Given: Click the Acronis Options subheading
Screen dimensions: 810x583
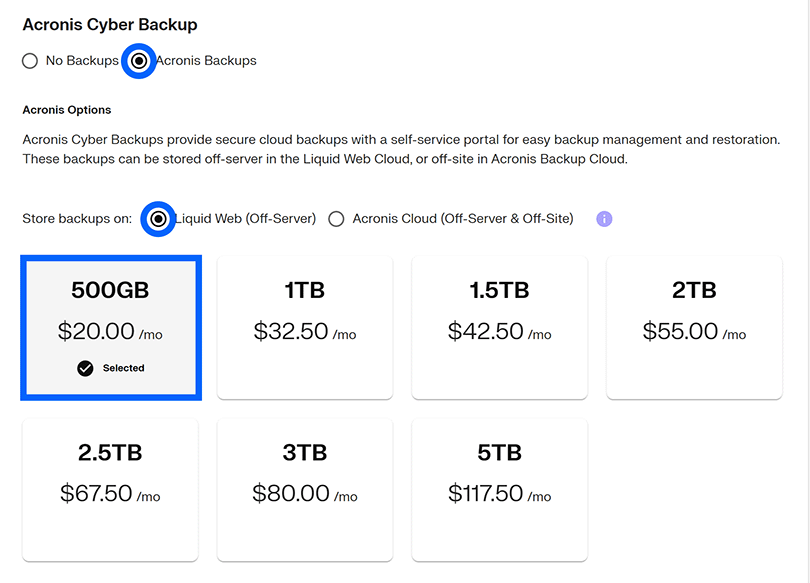Looking at the screenshot, I should coord(67,110).
